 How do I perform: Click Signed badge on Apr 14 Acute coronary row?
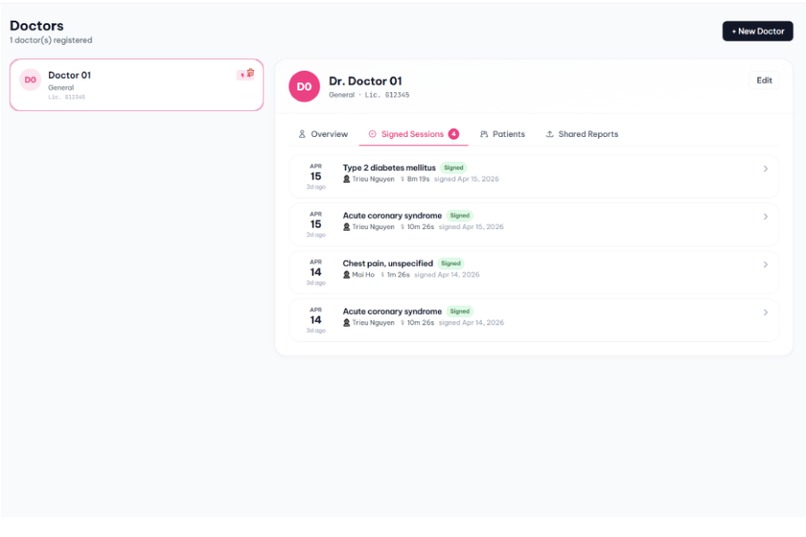pos(460,311)
